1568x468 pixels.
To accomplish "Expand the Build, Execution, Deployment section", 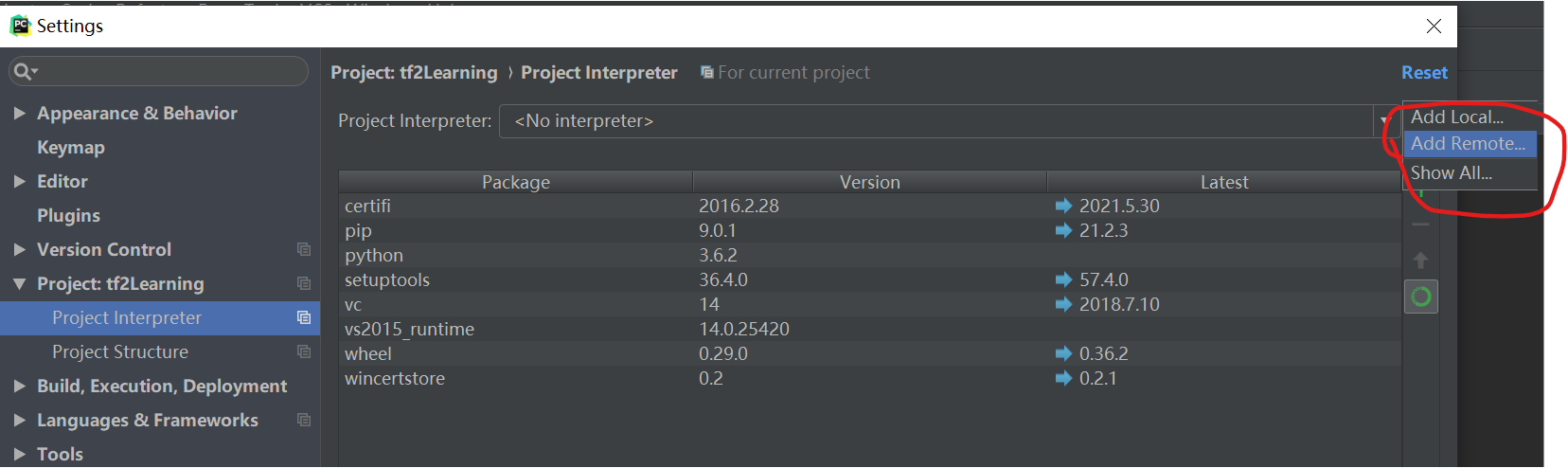I will point(19,386).
